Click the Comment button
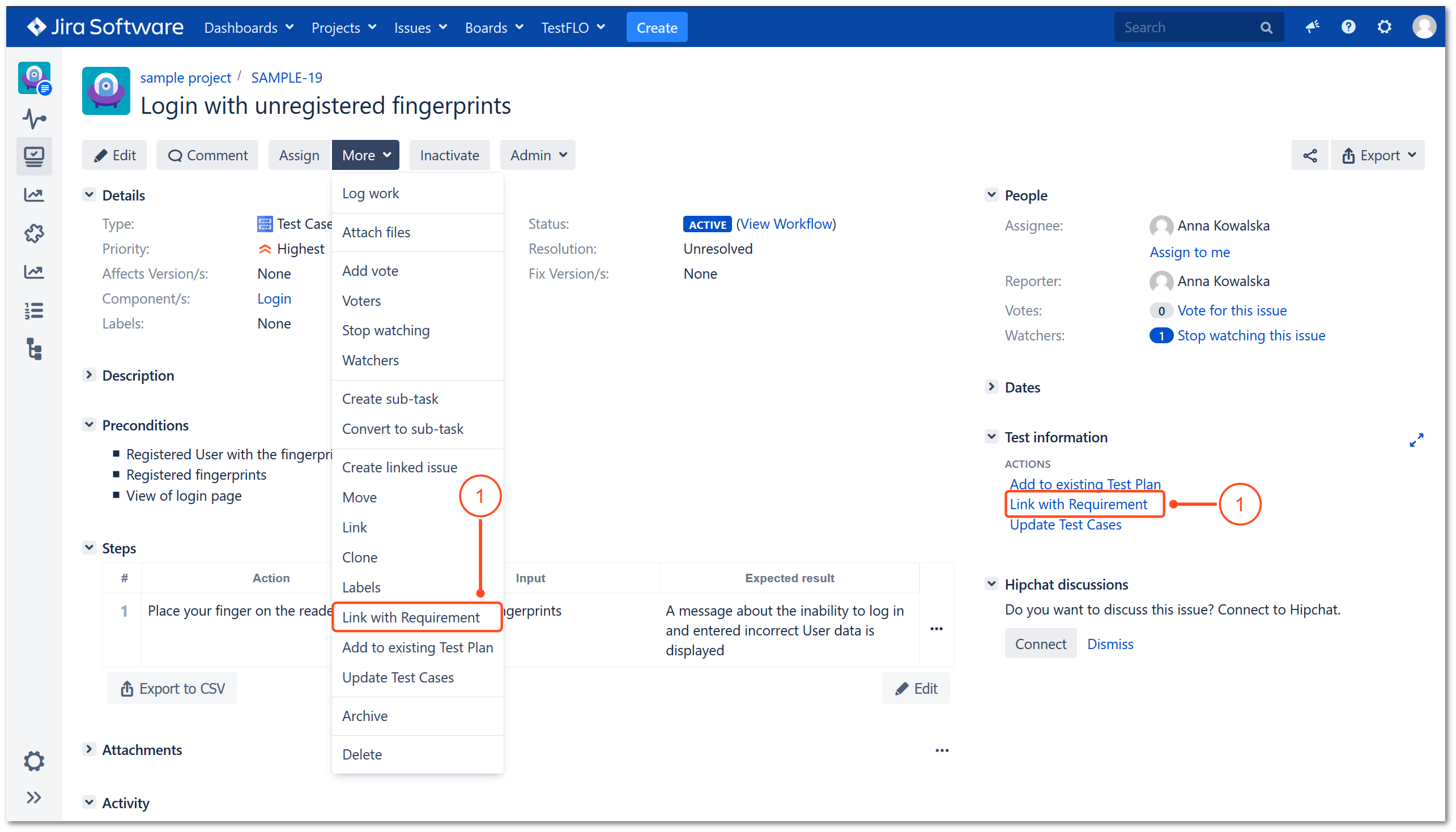Image resolution: width=1456 pixels, height=832 pixels. 207,155
